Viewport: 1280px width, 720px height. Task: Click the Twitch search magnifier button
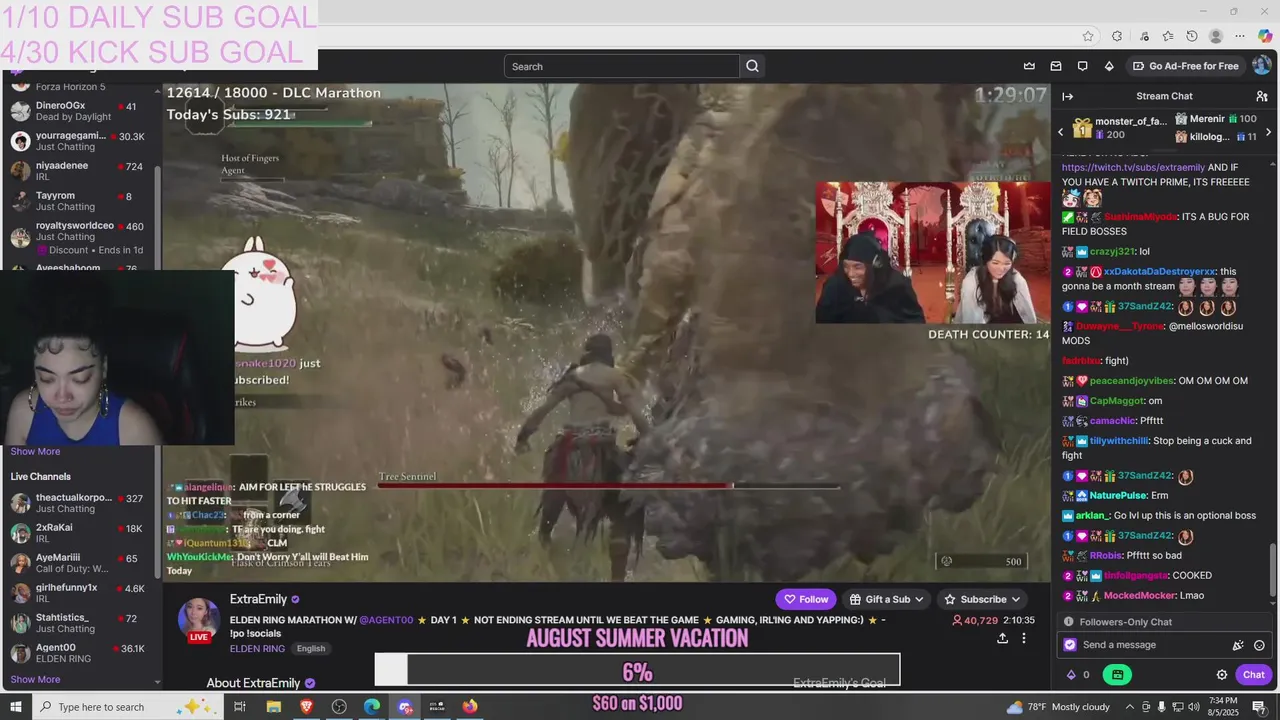[x=753, y=66]
